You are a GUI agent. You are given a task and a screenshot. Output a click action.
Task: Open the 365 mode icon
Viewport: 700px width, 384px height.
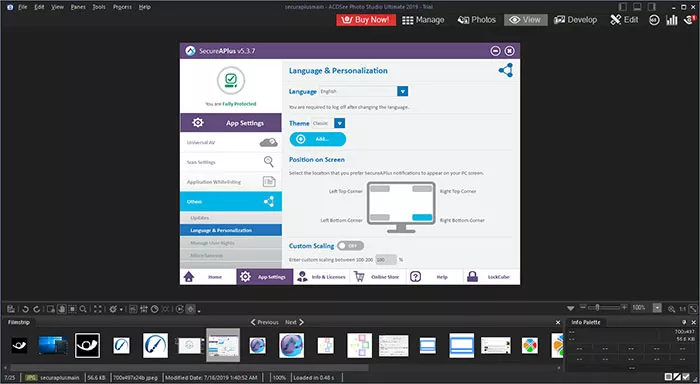point(654,20)
